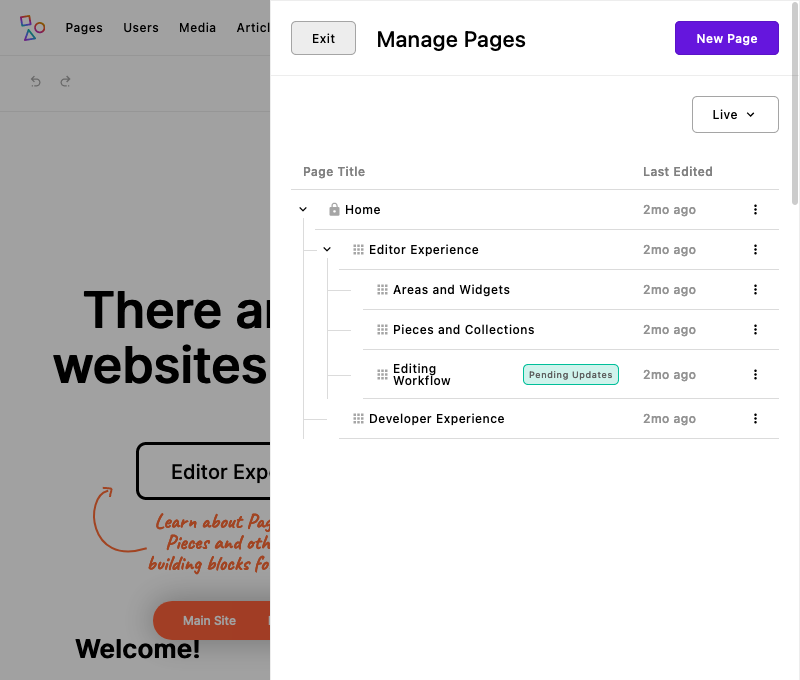Screen dimensions: 800x680
Task: Open the Live mode dropdown
Action: (x=735, y=114)
